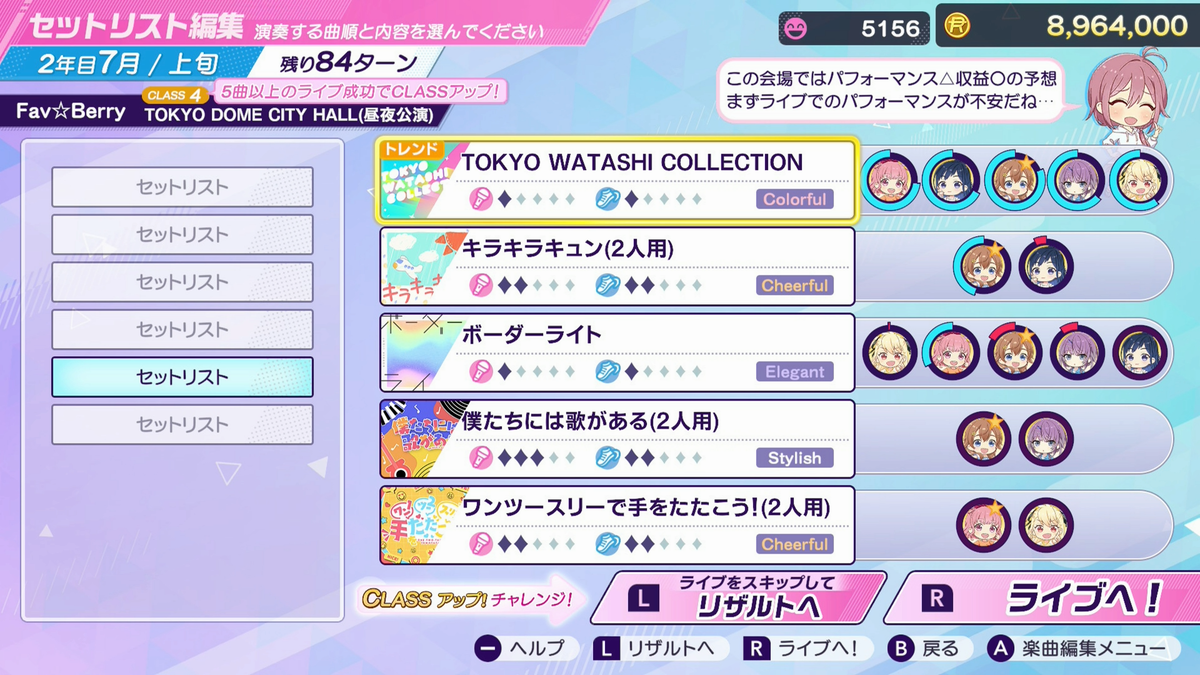Open 楽曲編集メニュー from bottom bar

[1077, 648]
